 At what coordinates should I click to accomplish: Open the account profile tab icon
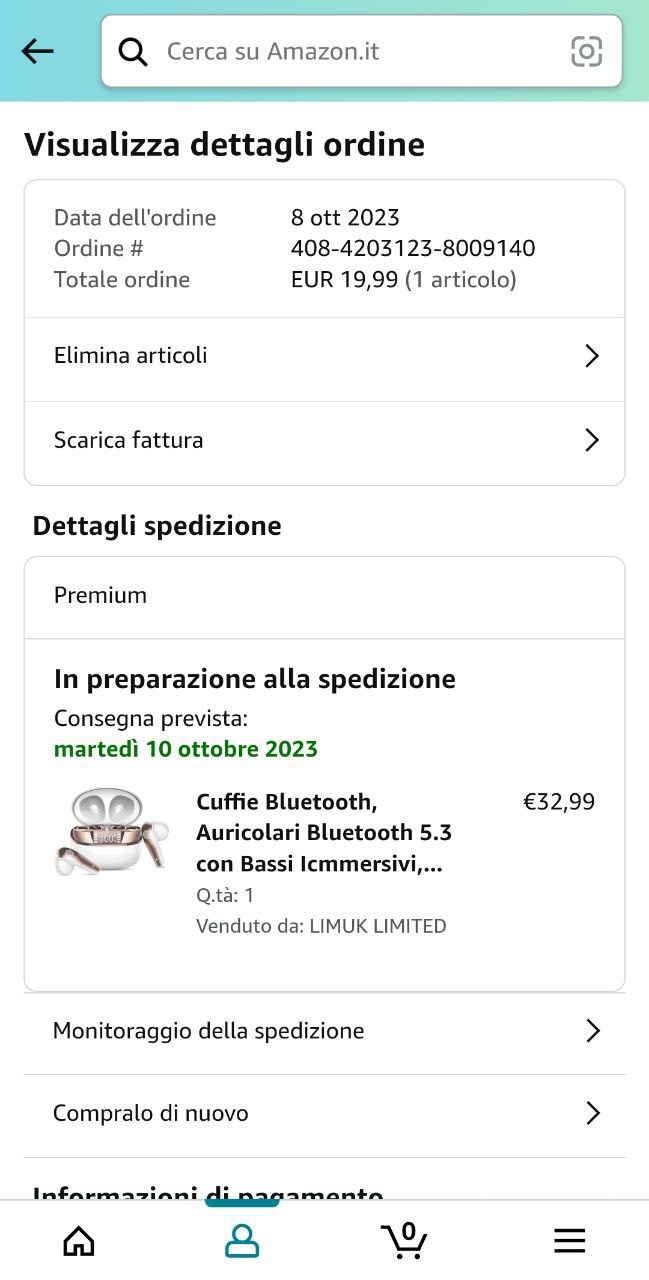coord(242,1241)
